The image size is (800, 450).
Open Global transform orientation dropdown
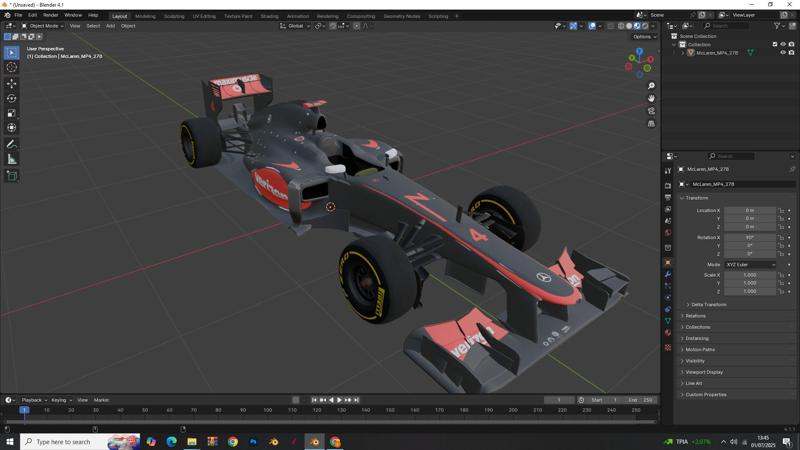(295, 26)
